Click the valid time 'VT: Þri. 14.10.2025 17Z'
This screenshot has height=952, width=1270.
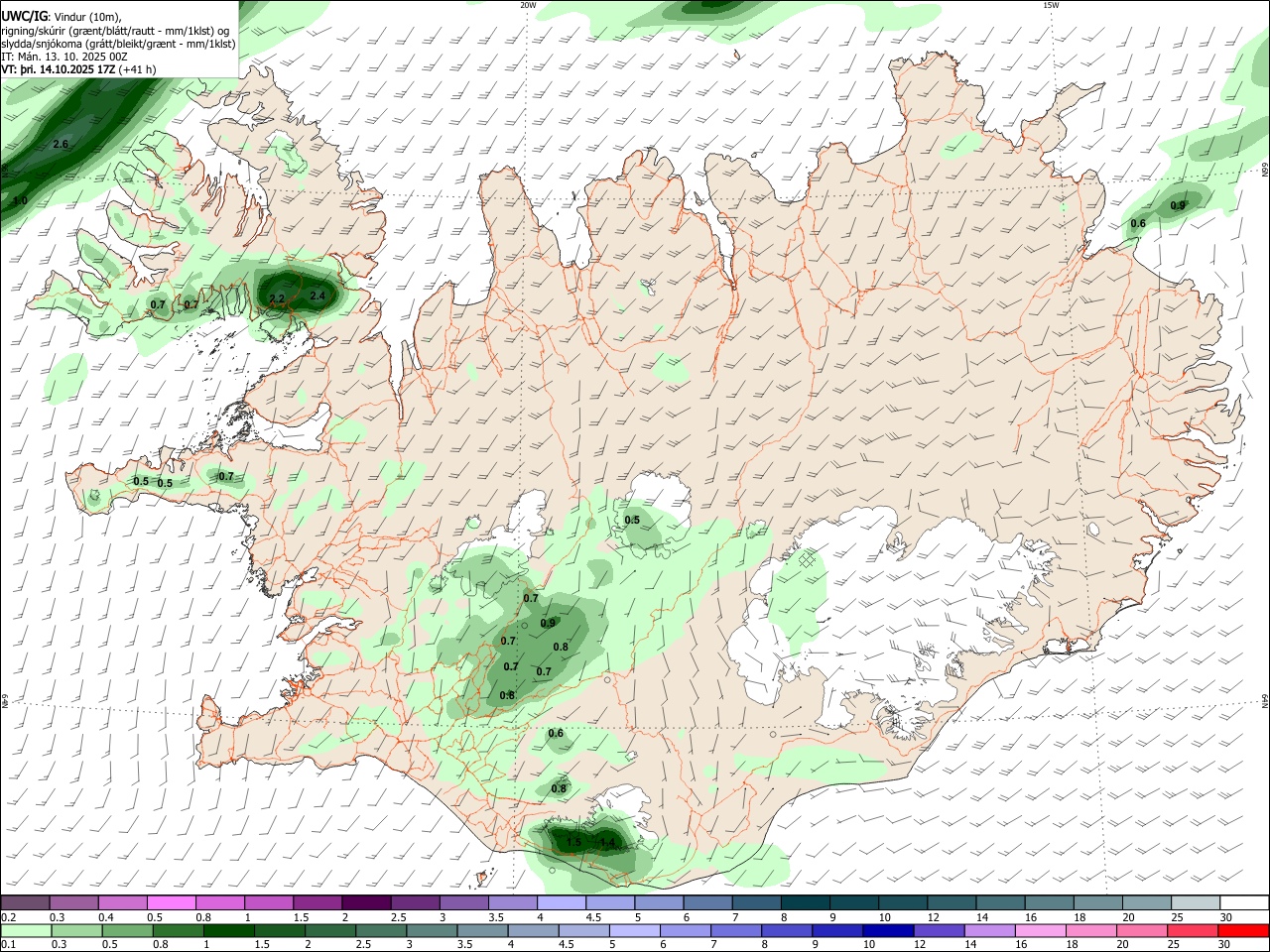(x=59, y=70)
